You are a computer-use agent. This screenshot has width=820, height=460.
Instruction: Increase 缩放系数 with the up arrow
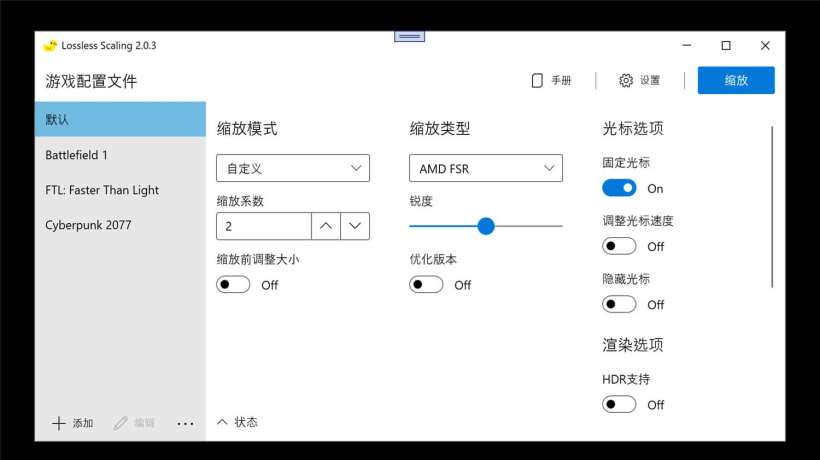point(326,226)
